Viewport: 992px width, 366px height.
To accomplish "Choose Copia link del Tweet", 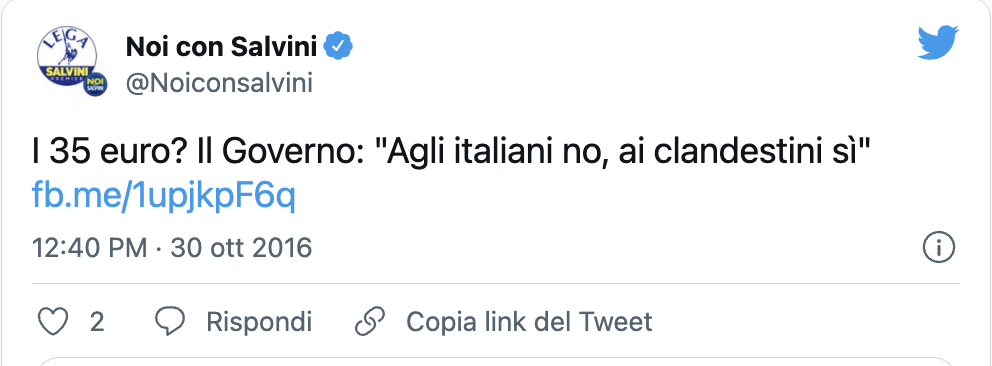I will 529,322.
